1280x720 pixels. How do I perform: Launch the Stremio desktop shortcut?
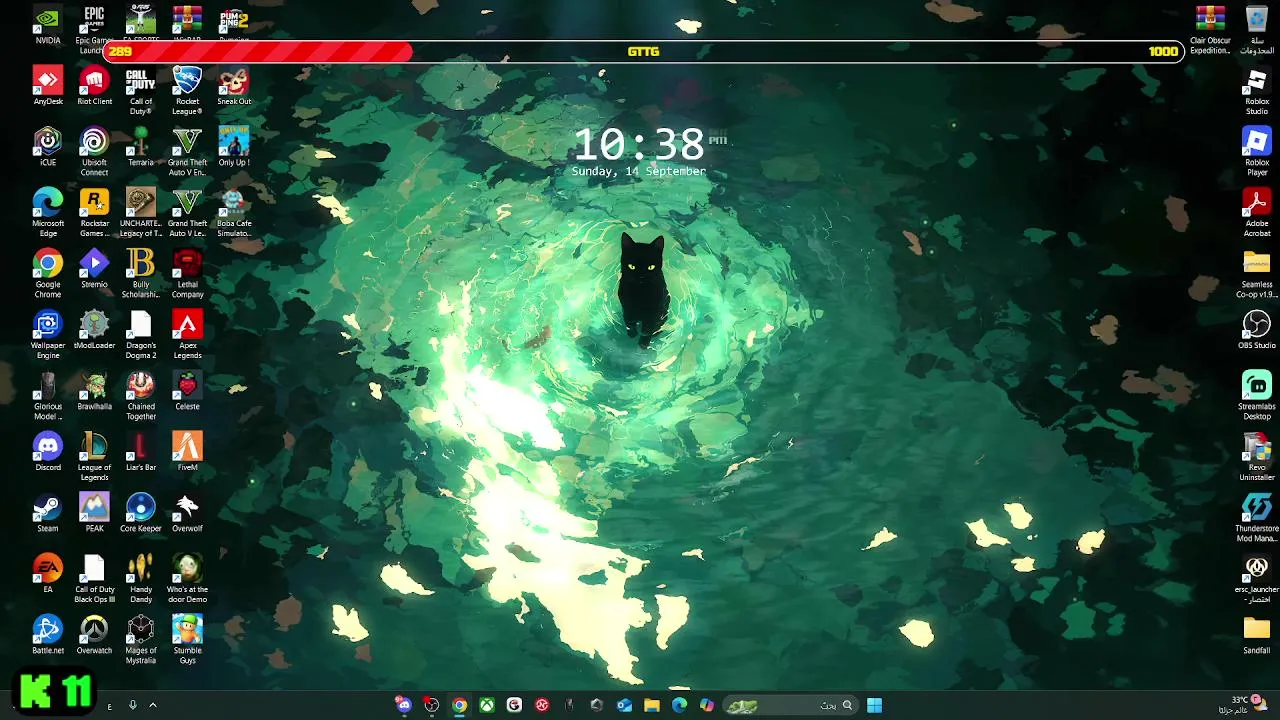tap(94, 269)
